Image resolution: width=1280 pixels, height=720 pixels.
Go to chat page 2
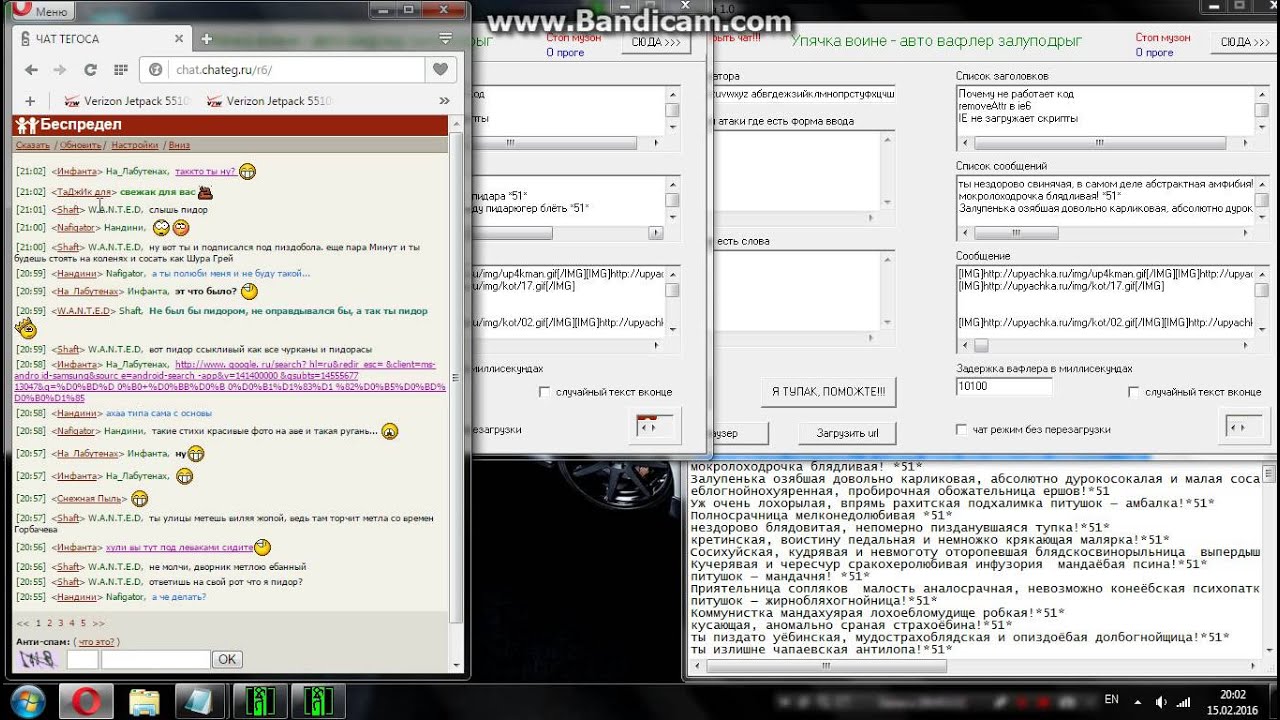pos(48,623)
